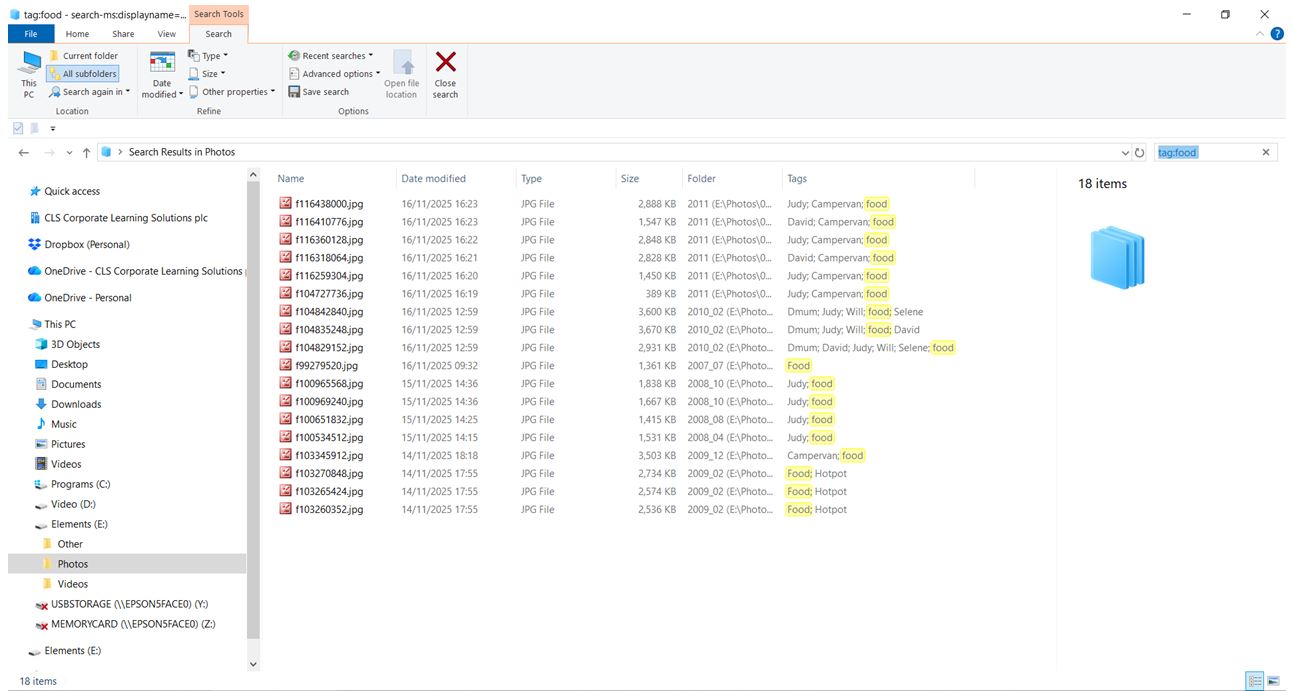Click the Date modified calendar icon
This screenshot has width=1293, height=691.
pyautogui.click(x=162, y=63)
